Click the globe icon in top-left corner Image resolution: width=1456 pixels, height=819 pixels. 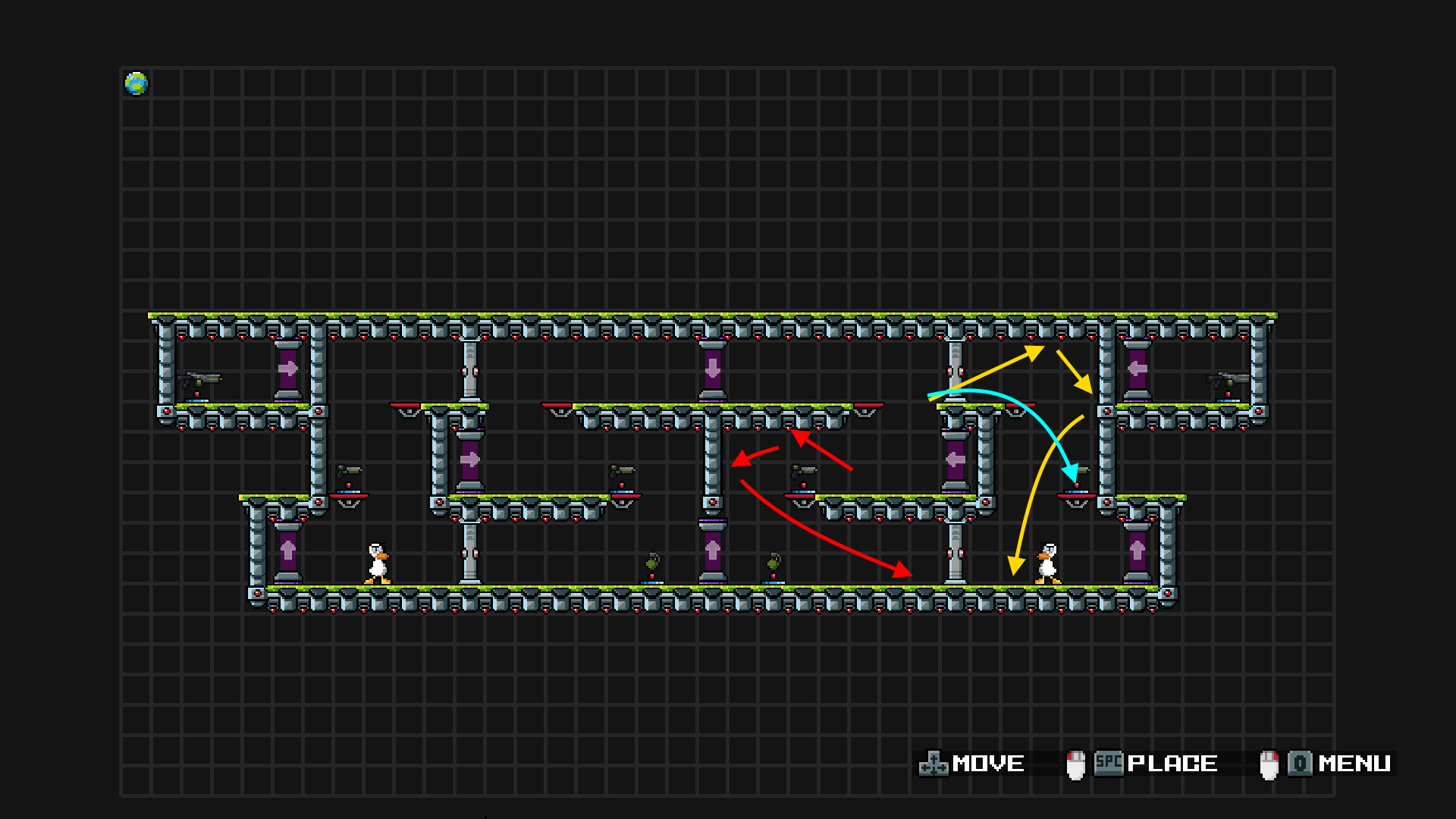click(x=136, y=83)
